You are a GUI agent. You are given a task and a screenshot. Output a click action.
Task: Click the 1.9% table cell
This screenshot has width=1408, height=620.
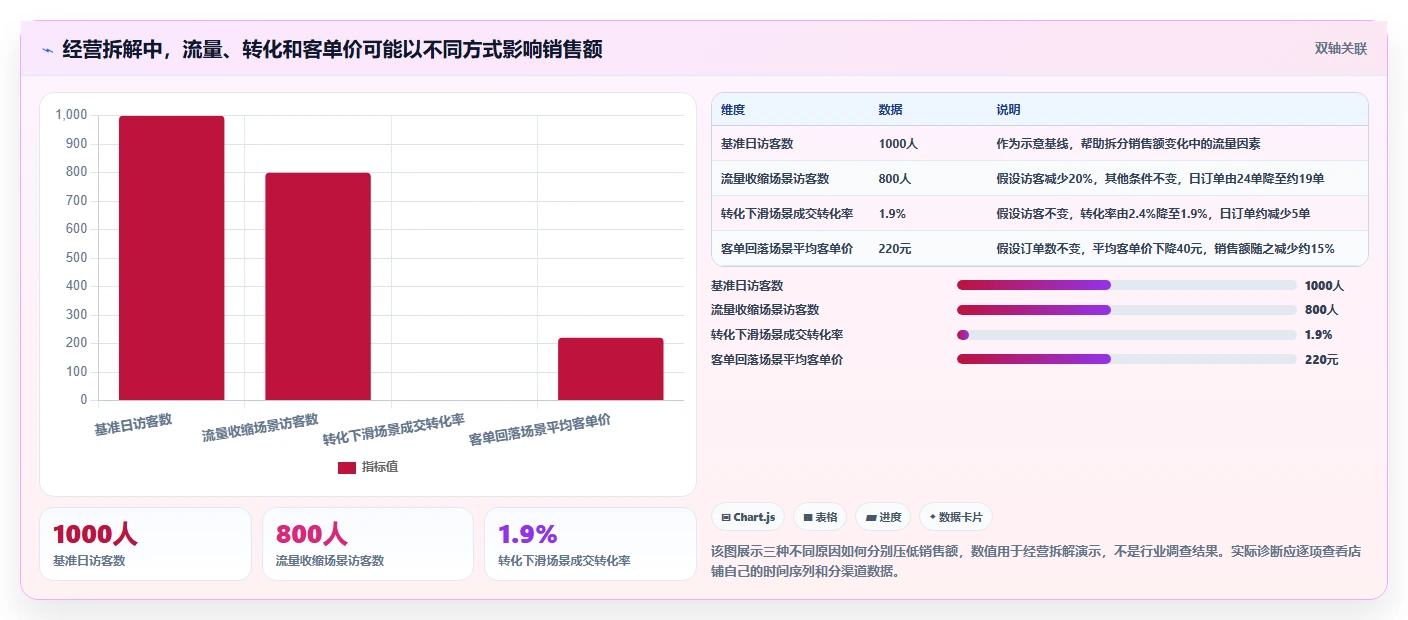892,214
